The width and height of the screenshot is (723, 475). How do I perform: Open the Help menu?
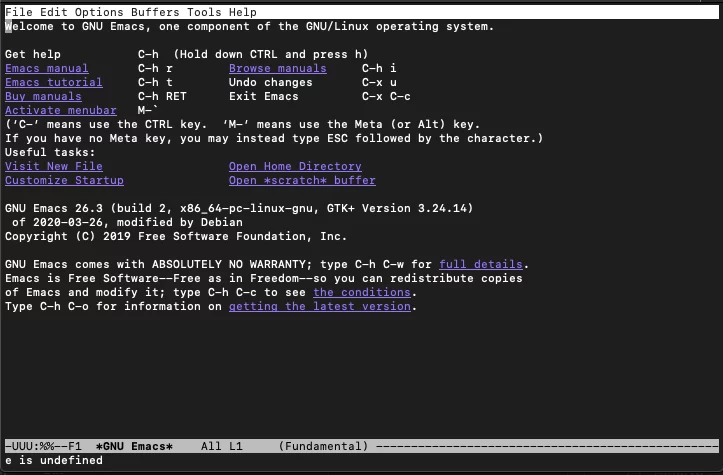243,12
